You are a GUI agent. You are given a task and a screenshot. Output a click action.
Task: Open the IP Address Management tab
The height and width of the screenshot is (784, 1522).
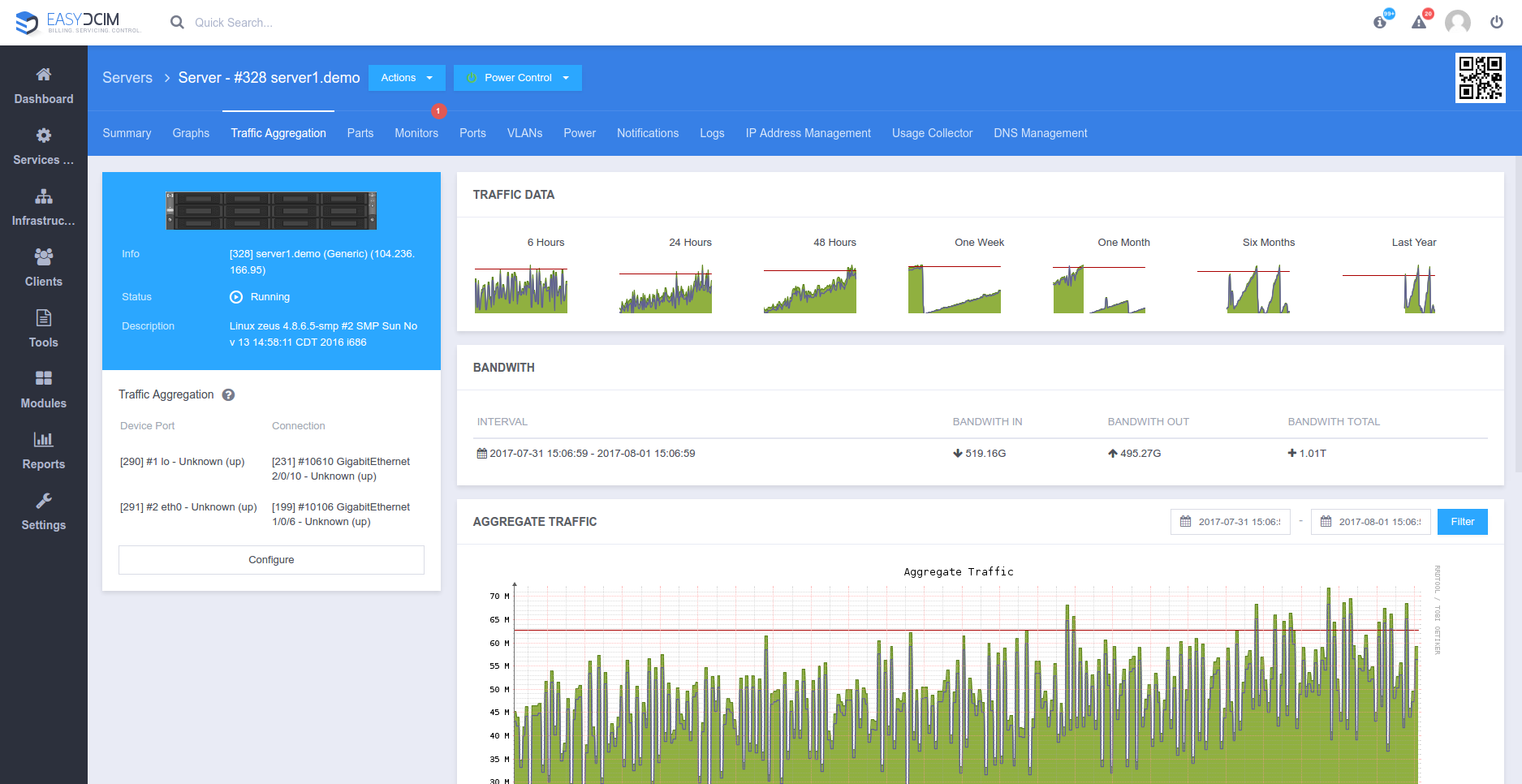[x=808, y=133]
